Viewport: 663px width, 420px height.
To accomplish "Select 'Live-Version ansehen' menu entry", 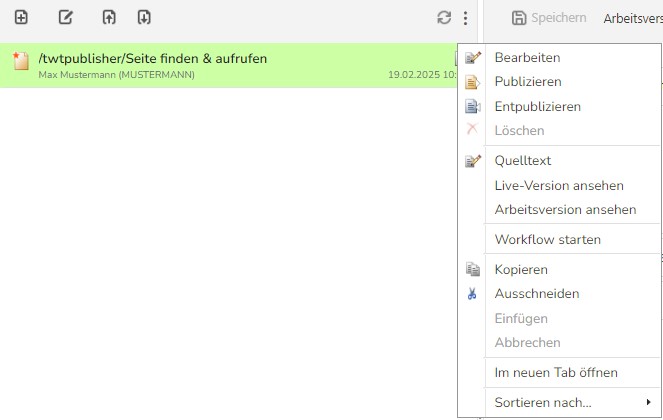I will click(559, 185).
